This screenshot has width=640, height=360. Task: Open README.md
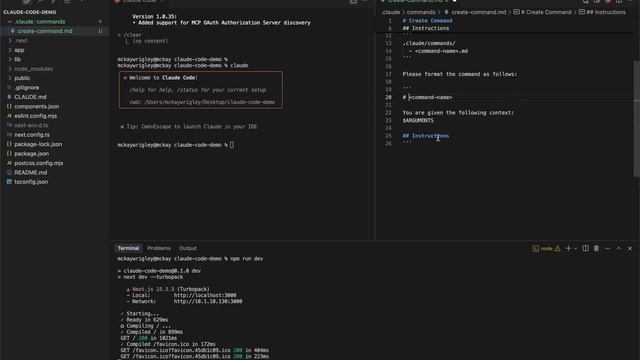coord(31,172)
